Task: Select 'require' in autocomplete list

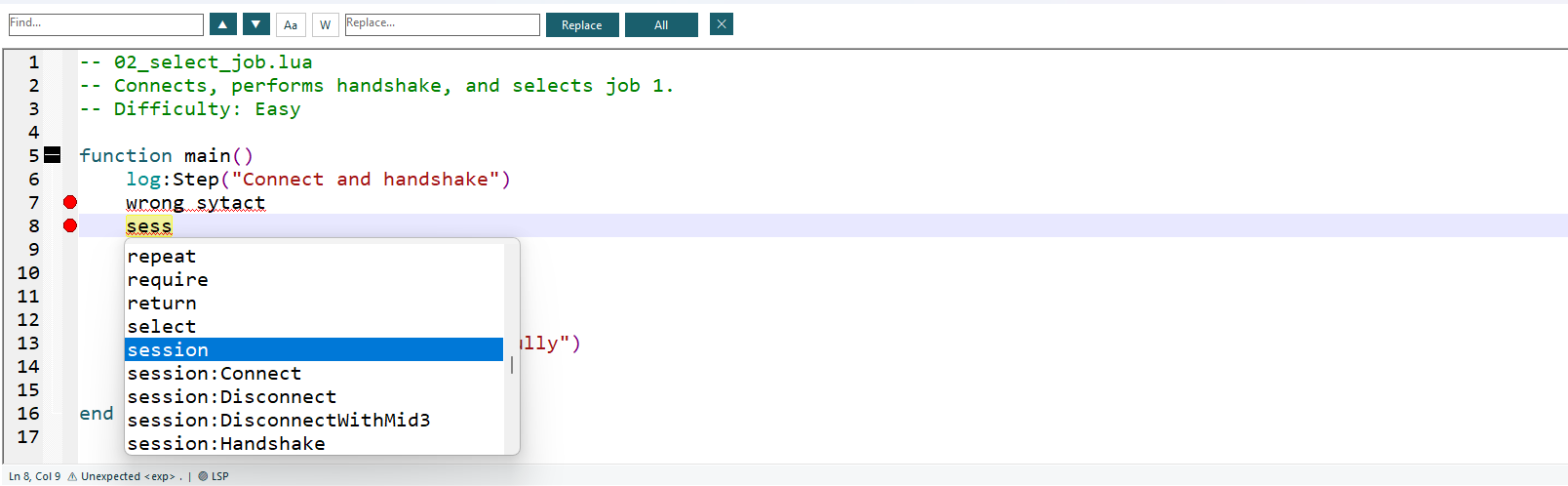Action: point(314,280)
